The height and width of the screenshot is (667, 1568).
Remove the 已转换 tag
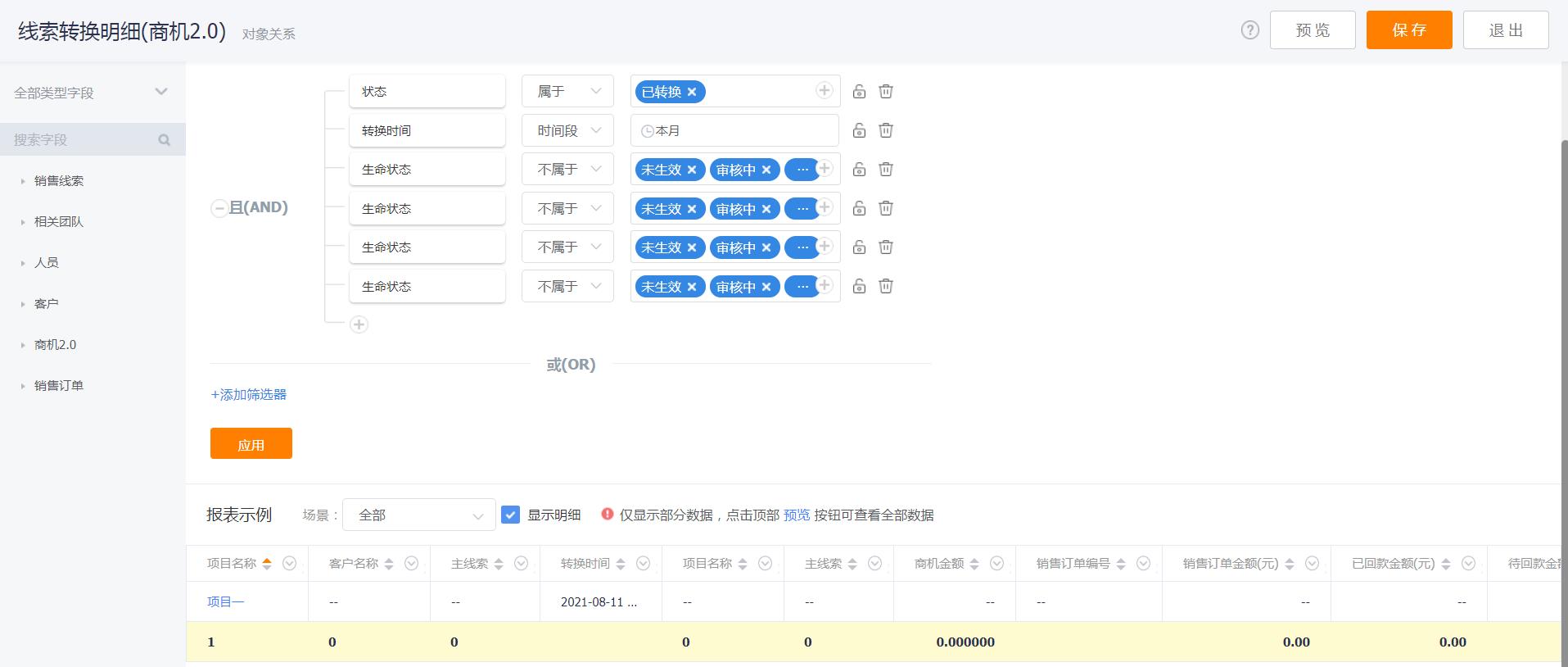tap(692, 92)
